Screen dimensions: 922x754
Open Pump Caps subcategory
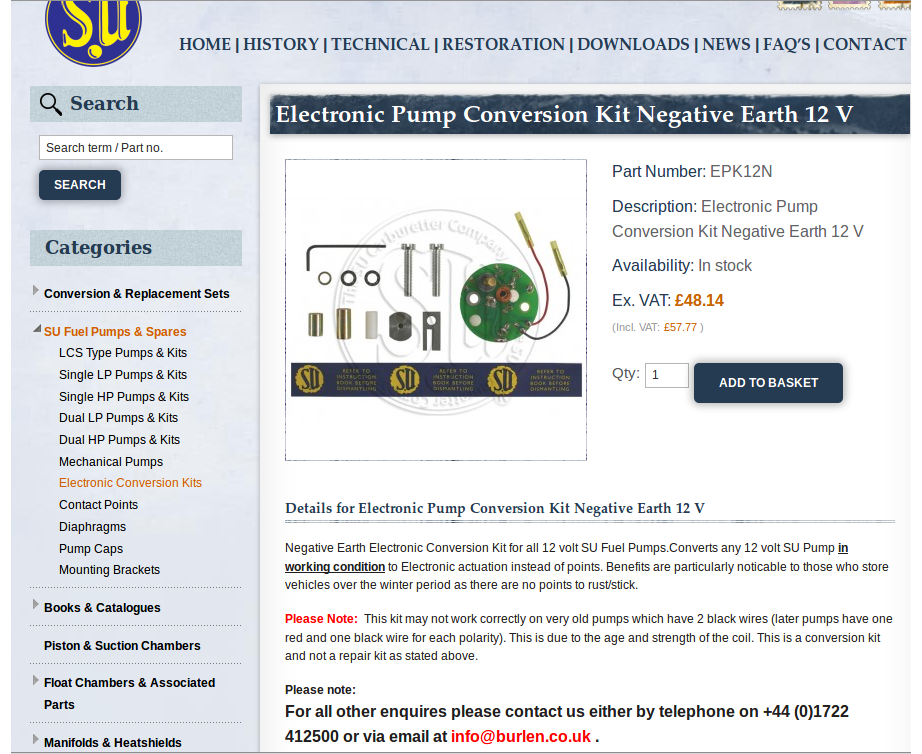click(91, 549)
